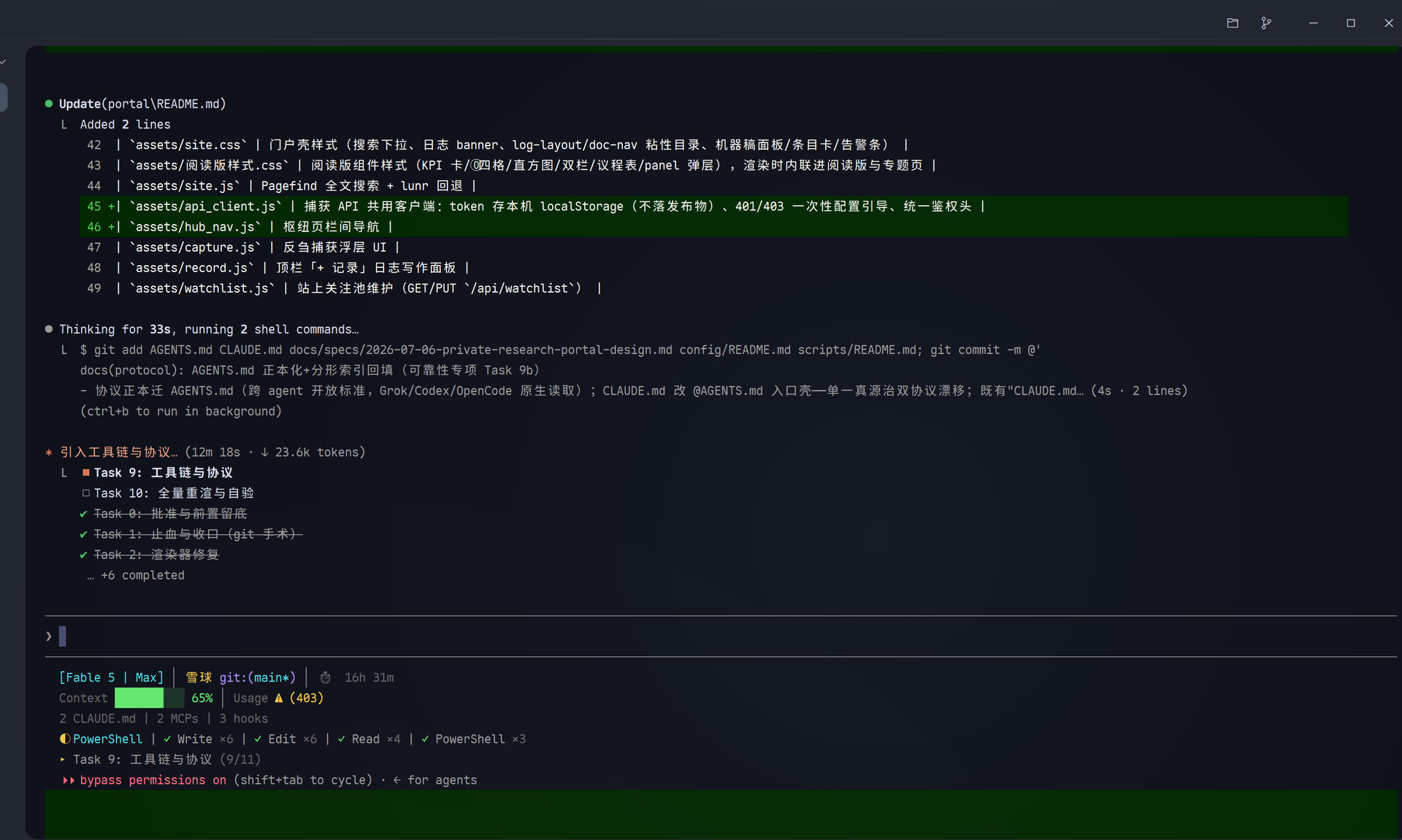Click the timer icon beside 16h 31m
This screenshot has width=1402, height=840.
click(x=326, y=678)
